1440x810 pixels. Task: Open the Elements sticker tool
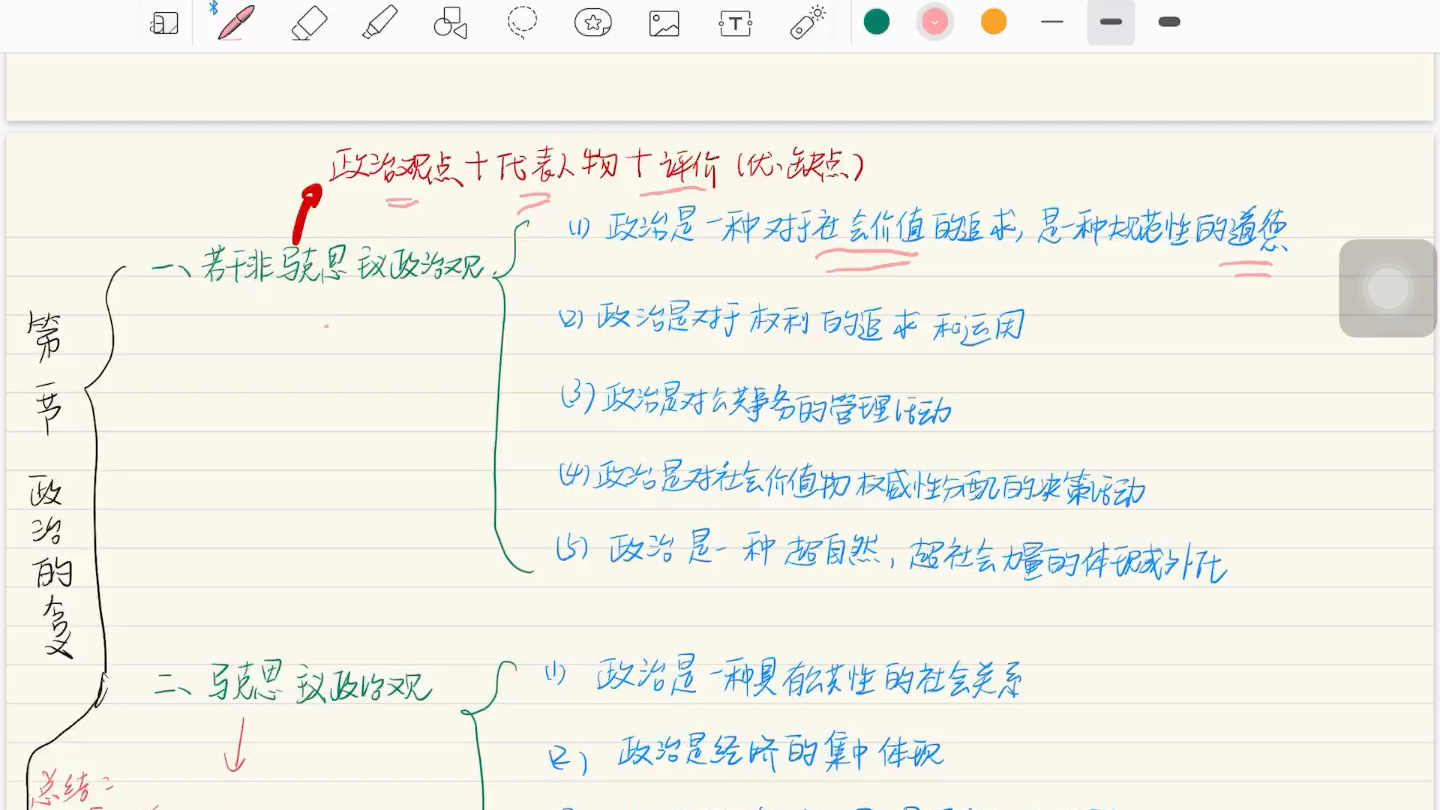click(x=593, y=22)
